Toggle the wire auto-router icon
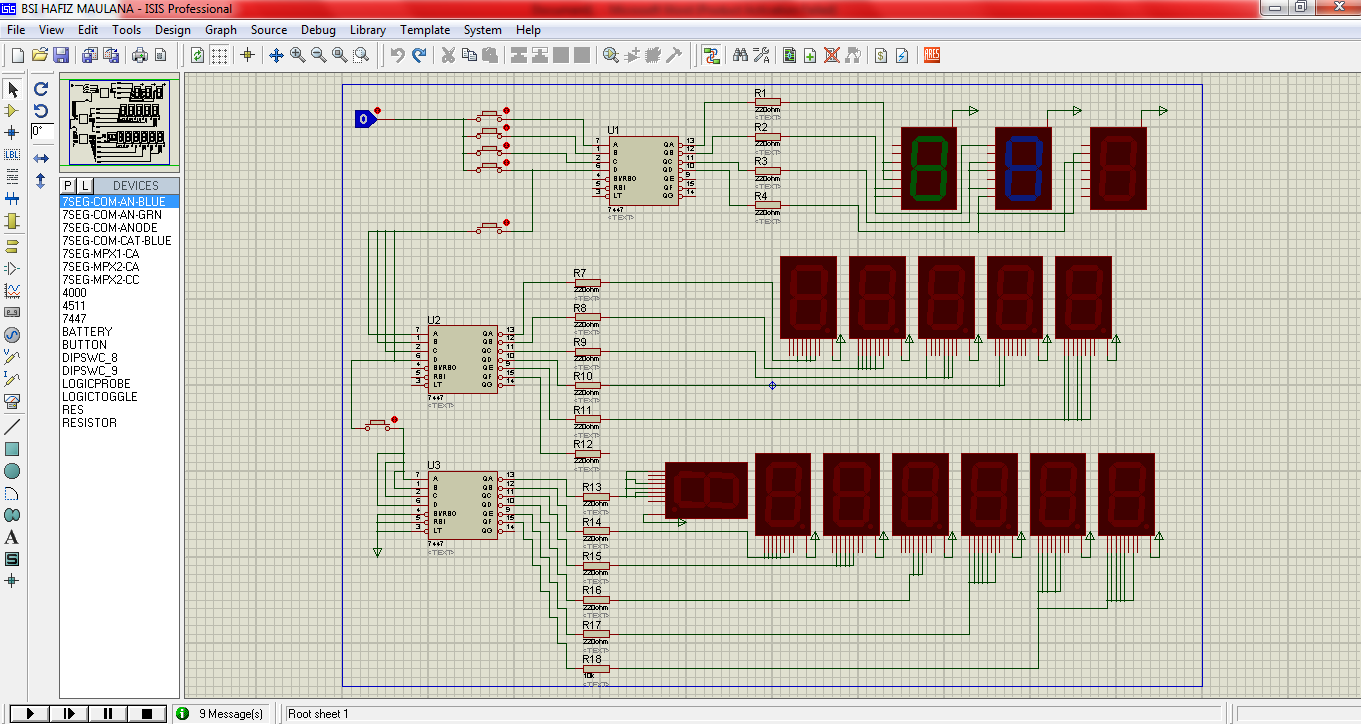Viewport: 1361px width, 724px height. click(711, 55)
